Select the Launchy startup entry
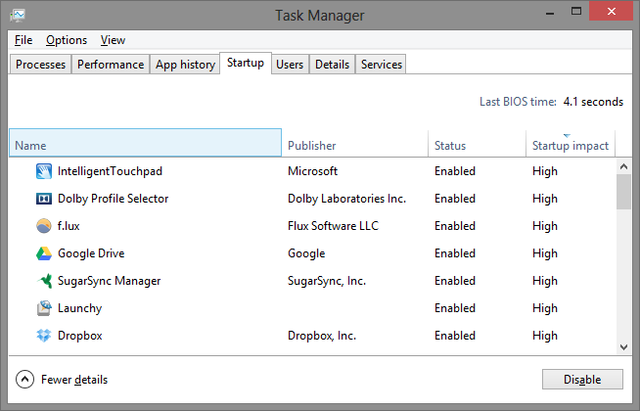Screen dimensions: 640x411 [x=80, y=309]
